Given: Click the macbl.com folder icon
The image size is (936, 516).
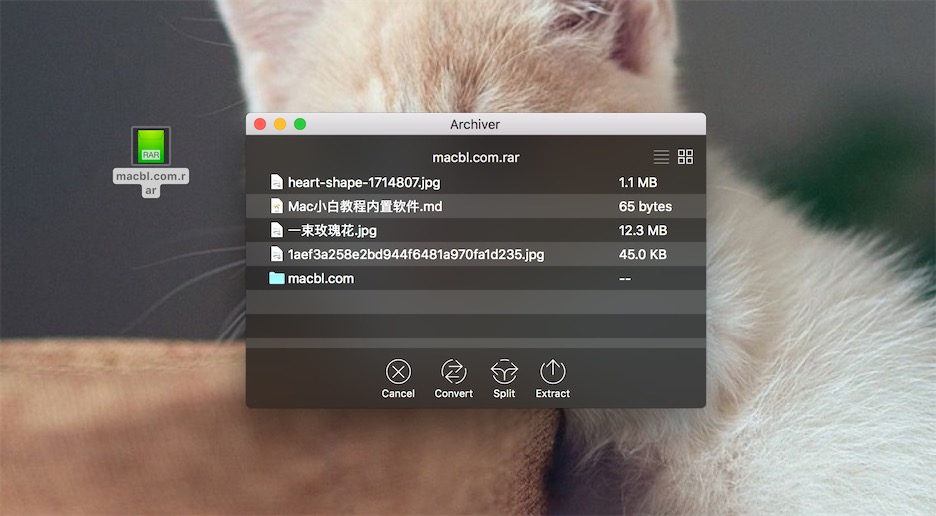Looking at the screenshot, I should click(276, 278).
